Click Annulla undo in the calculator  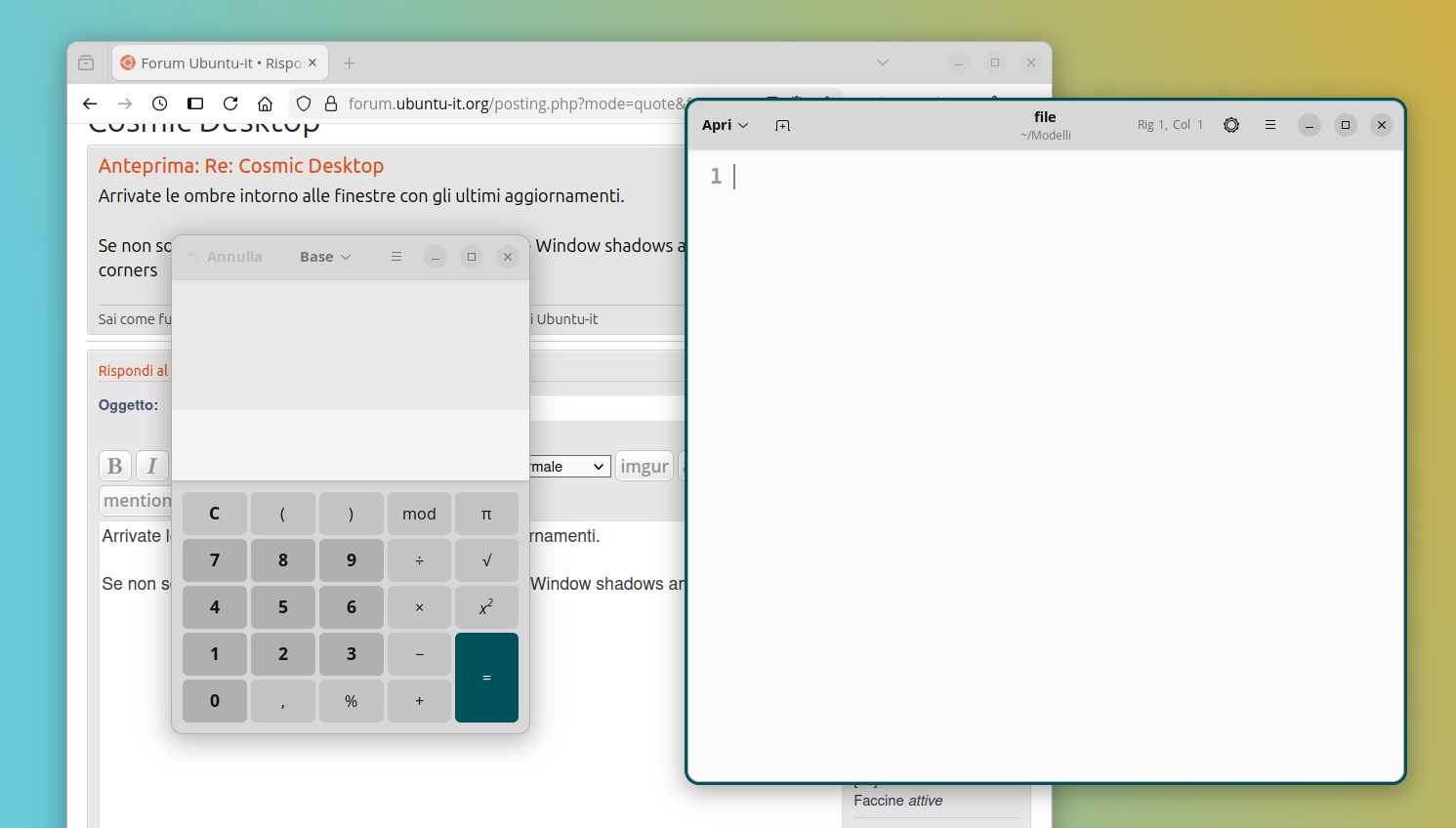226,257
